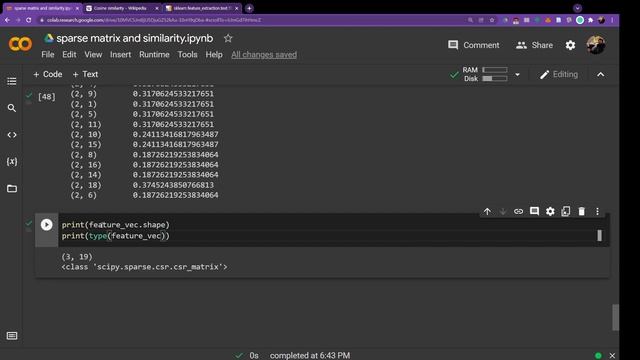This screenshot has width=640, height=360.
Task: Open the find and replace search panel
Action: (x=11, y=108)
